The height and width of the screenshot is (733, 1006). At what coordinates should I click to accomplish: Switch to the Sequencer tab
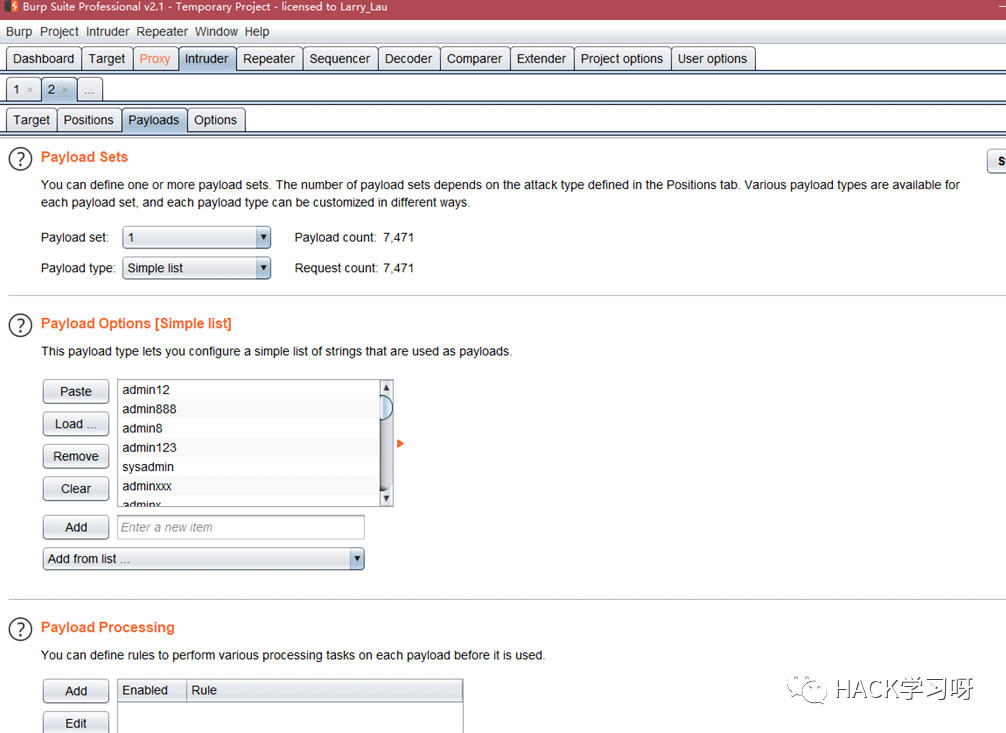[x=340, y=58]
